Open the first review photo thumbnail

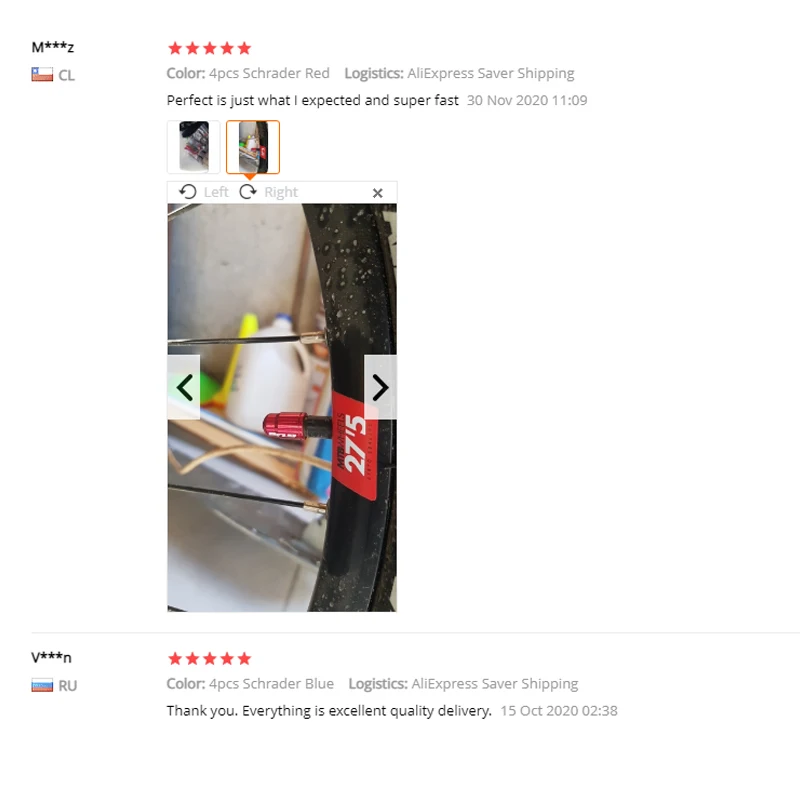(x=193, y=147)
